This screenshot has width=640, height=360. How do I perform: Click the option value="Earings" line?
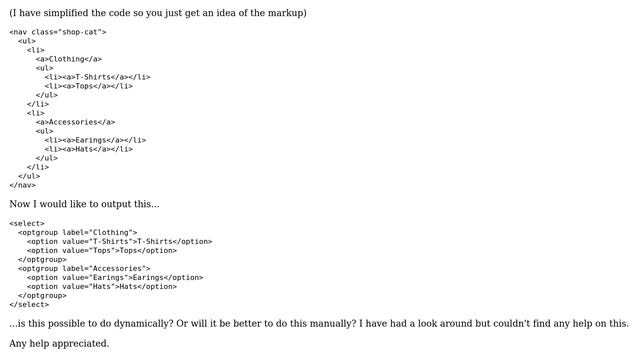pyautogui.click(x=115, y=277)
